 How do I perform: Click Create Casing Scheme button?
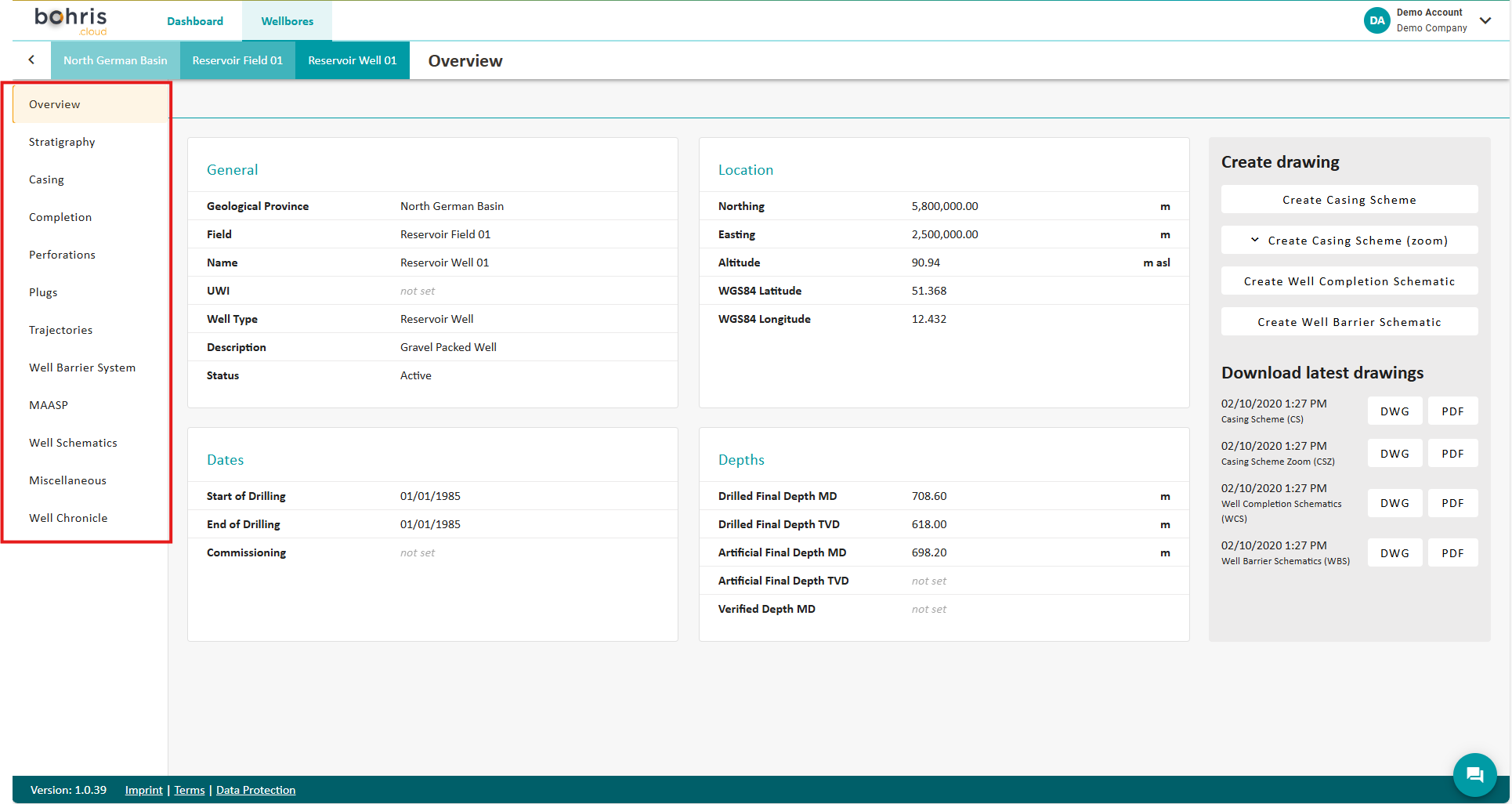[1348, 200]
